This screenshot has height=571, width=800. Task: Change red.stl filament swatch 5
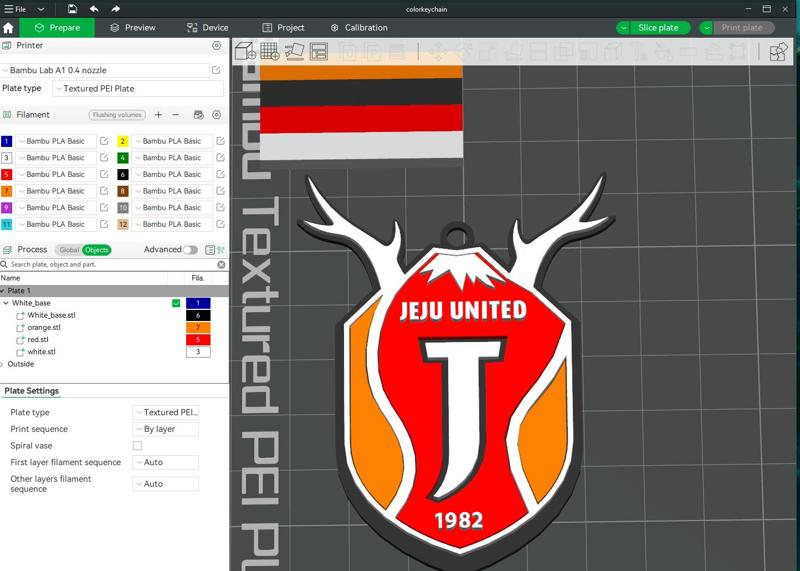pyautogui.click(x=198, y=340)
